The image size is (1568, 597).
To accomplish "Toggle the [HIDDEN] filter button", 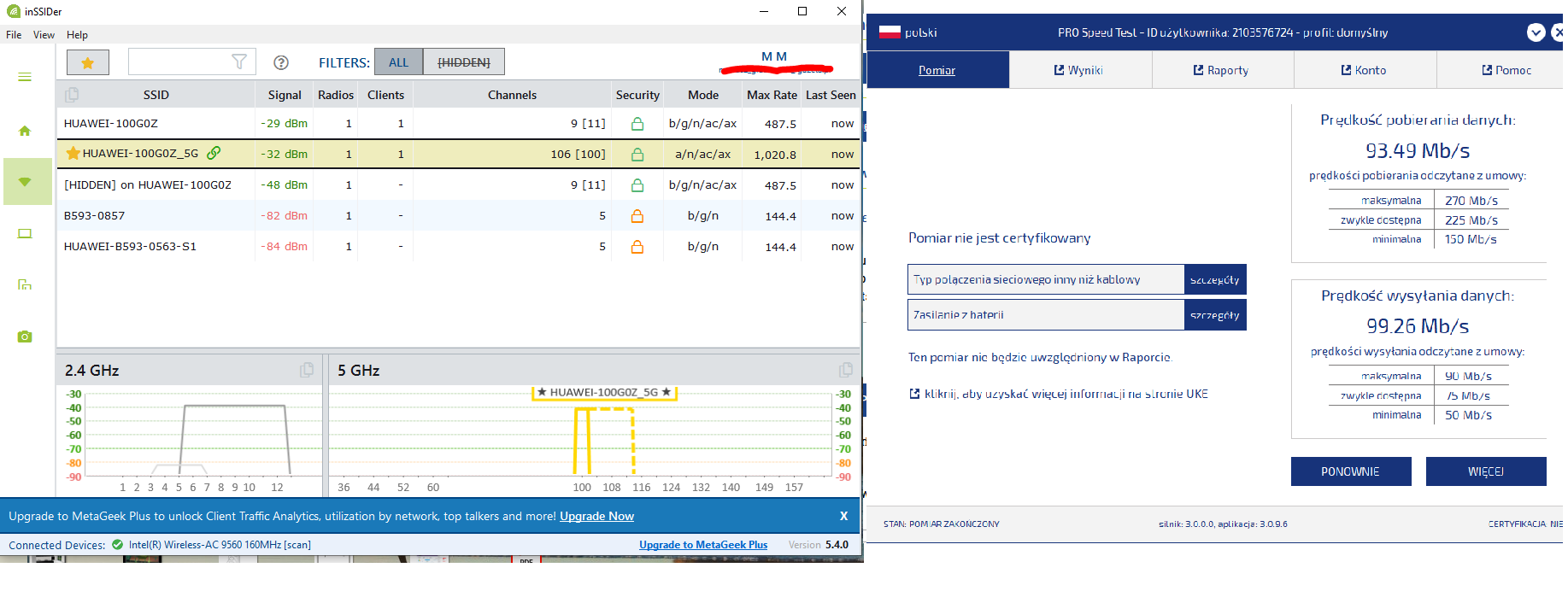I will (464, 62).
